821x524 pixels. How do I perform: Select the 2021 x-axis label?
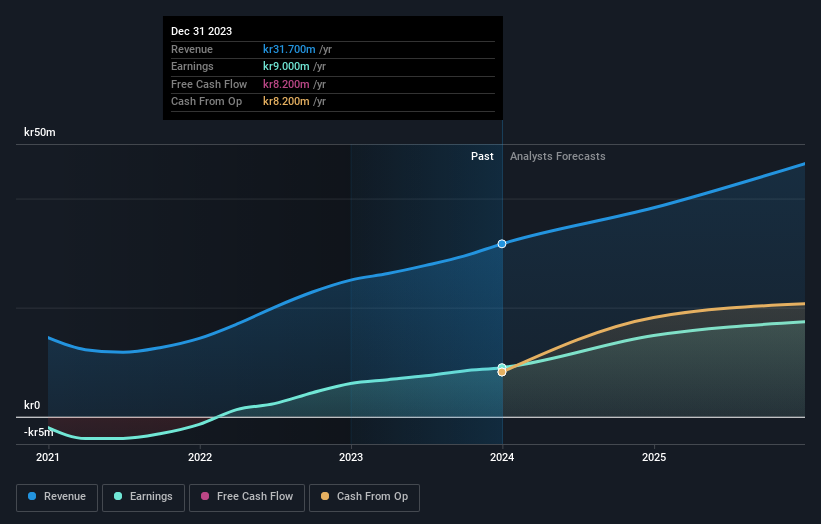pos(48,458)
